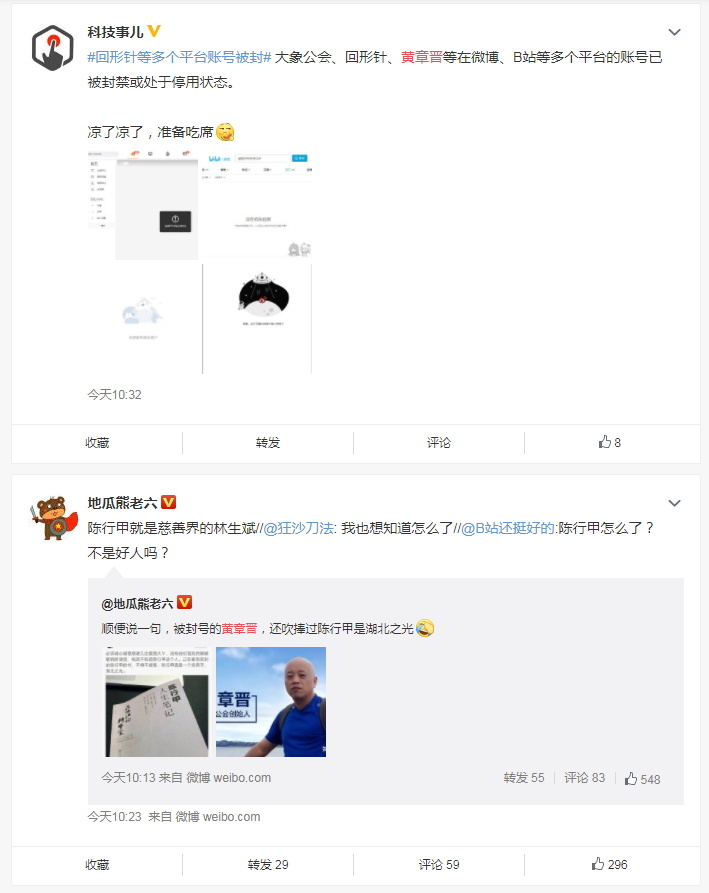
Task: Open the book photo thumbnail in quoted post
Action: pos(157,702)
